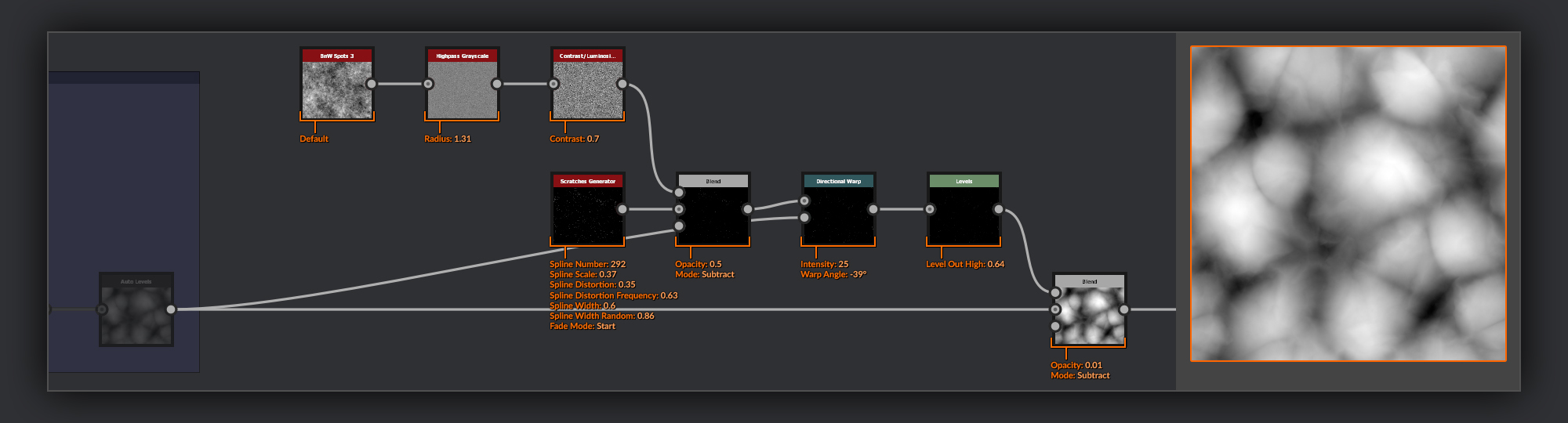1568x423 pixels.
Task: Click the 'Spline Distortion: 0.35' annotation
Action: coord(592,284)
